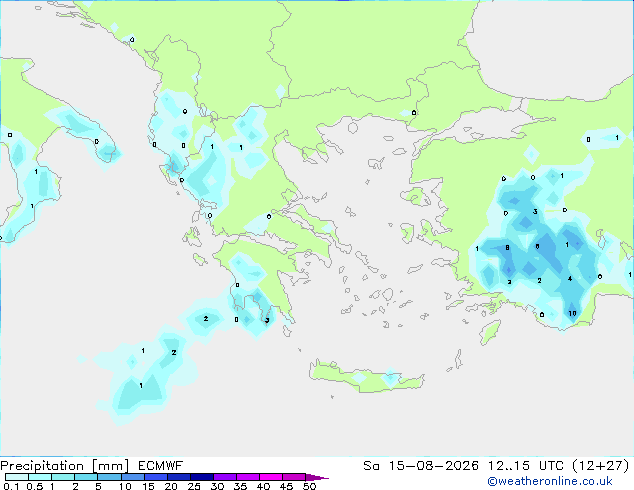Screen dimensions: 634x490
Task: Click the legend label '25'
Action: [194, 486]
